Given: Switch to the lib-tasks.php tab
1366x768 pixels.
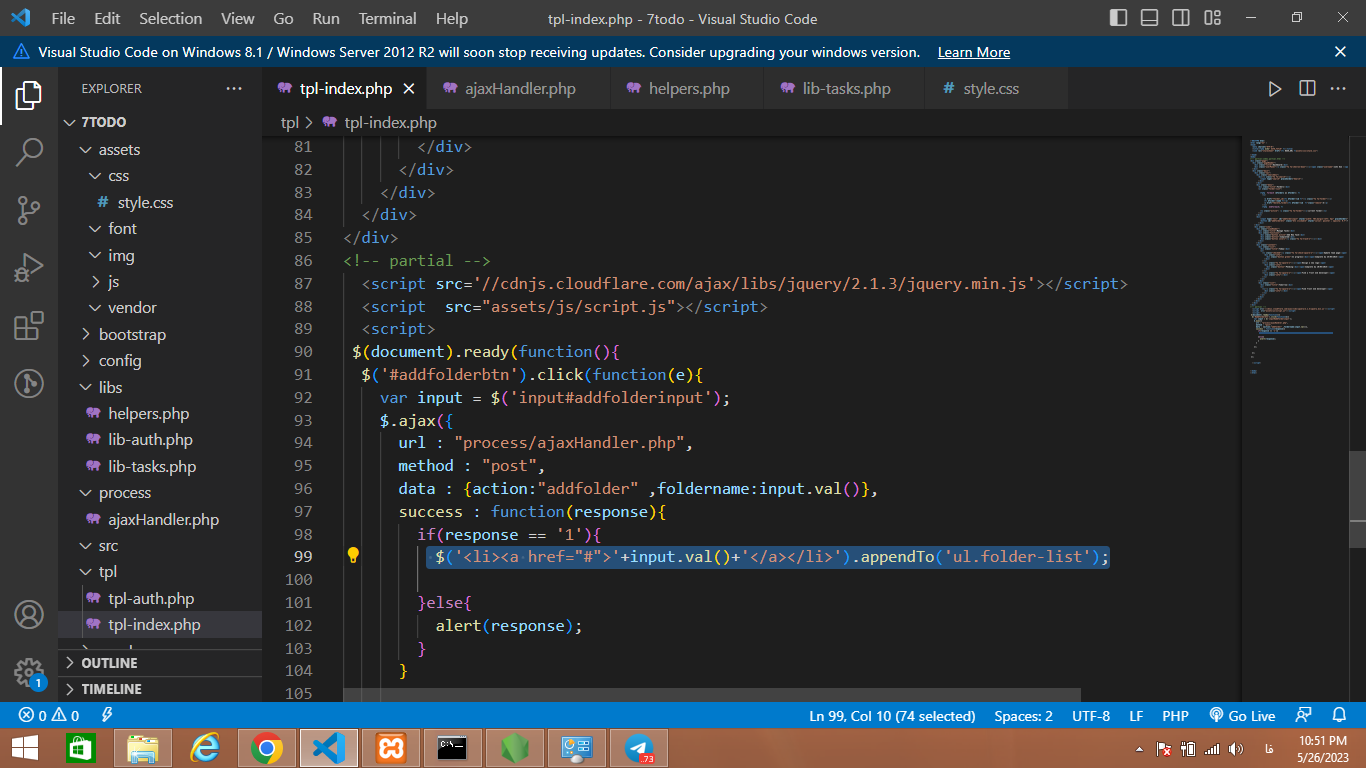Looking at the screenshot, I should click(x=845, y=89).
